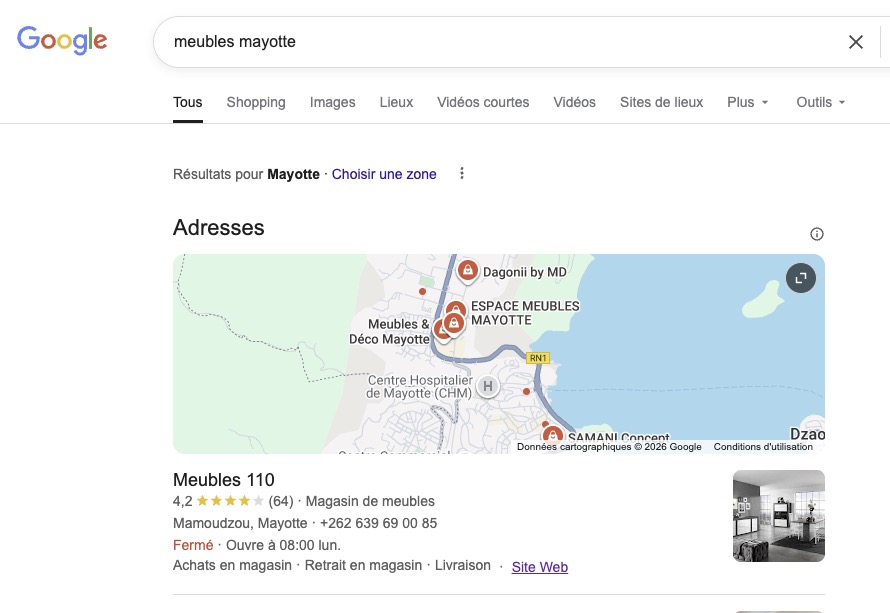Open the Meubles 110 'Site Web' link
890x613 pixels.
click(x=540, y=567)
